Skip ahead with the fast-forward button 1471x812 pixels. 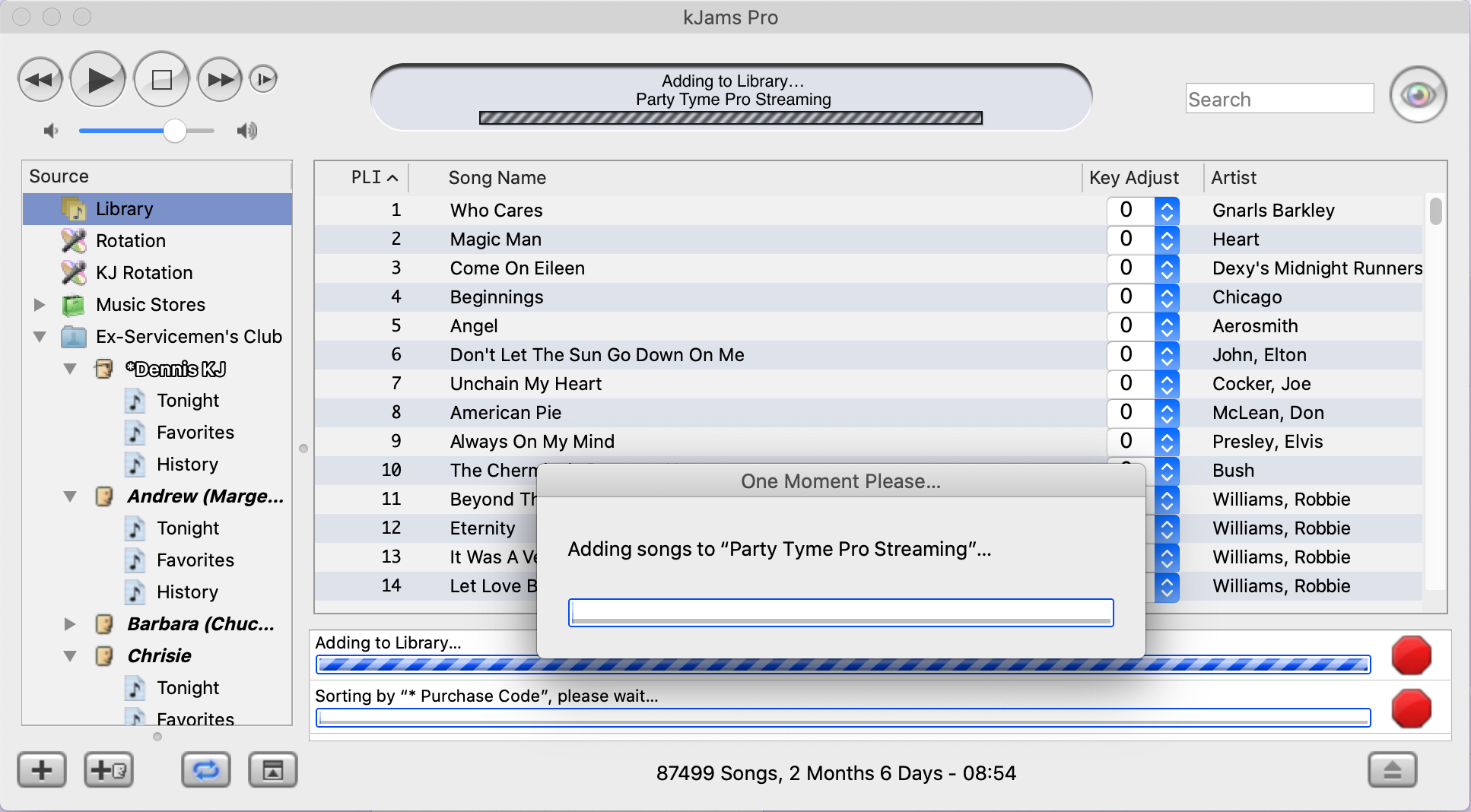pos(220,79)
